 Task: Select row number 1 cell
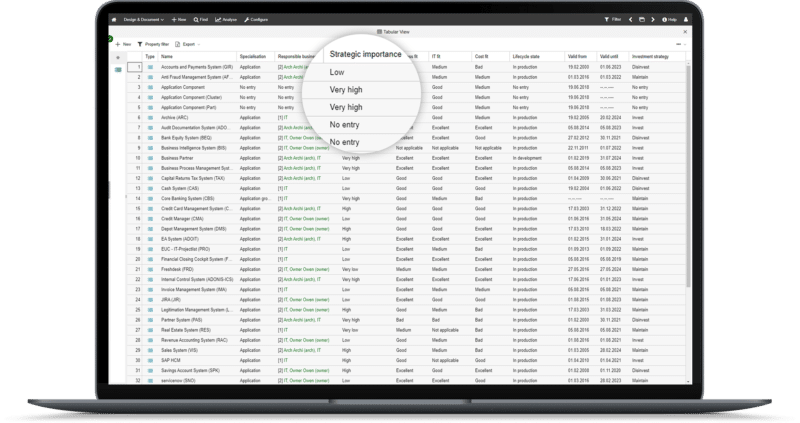point(135,67)
